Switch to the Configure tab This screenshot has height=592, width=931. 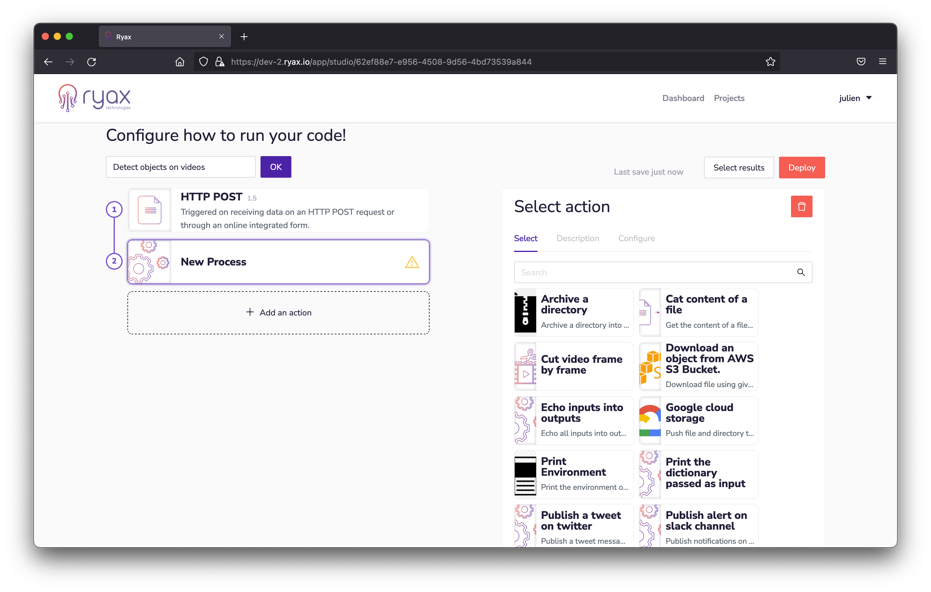tap(636, 239)
